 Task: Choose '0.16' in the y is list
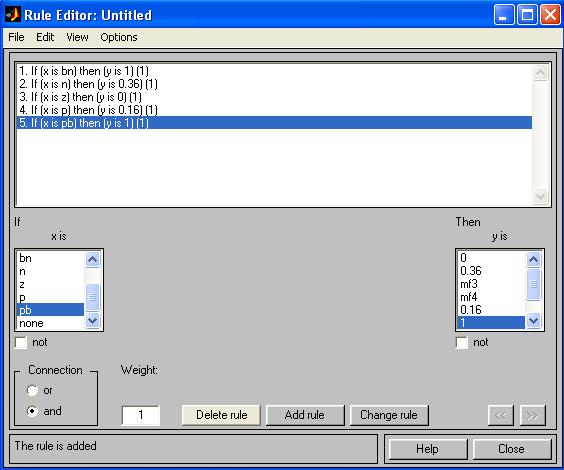pos(491,310)
